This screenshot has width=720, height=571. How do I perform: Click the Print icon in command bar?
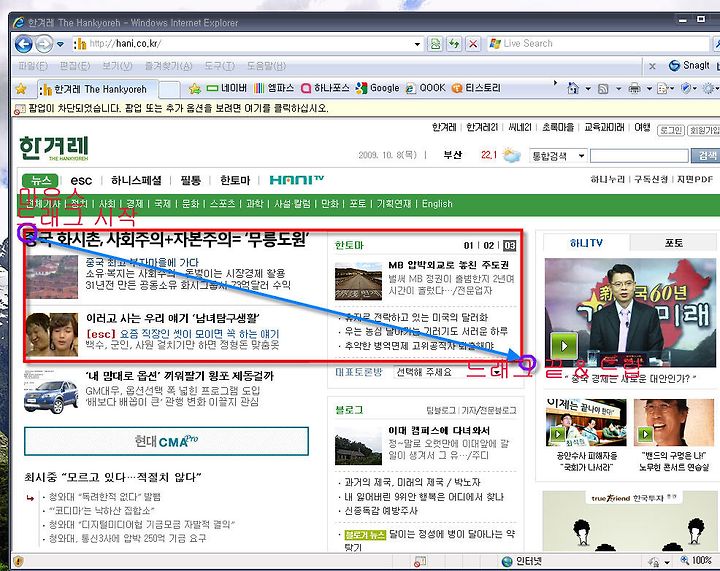point(634,89)
